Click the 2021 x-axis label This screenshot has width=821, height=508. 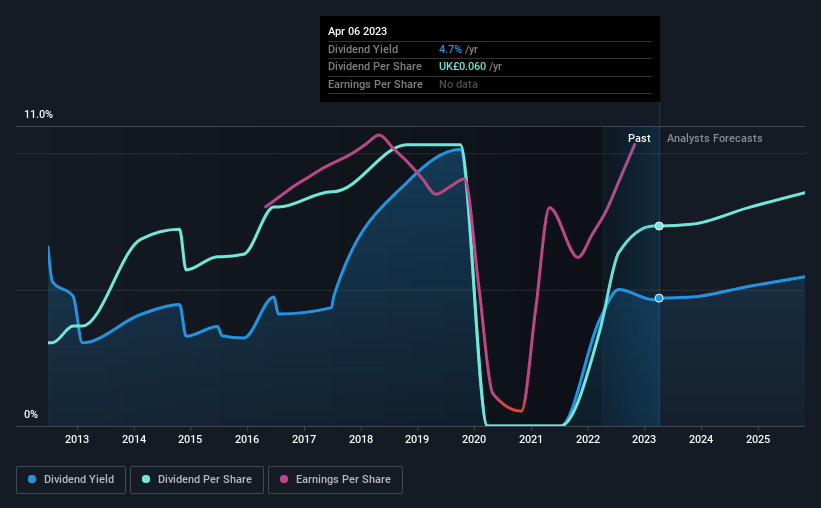(x=531, y=439)
